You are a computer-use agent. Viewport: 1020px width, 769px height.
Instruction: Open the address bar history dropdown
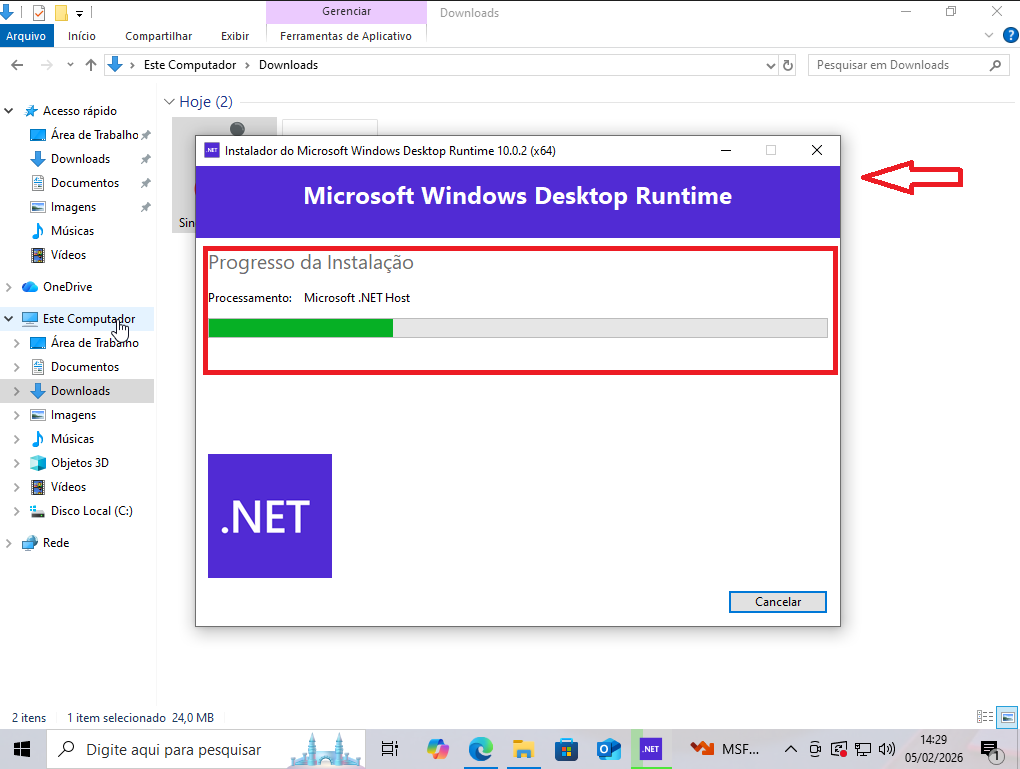(x=770, y=65)
